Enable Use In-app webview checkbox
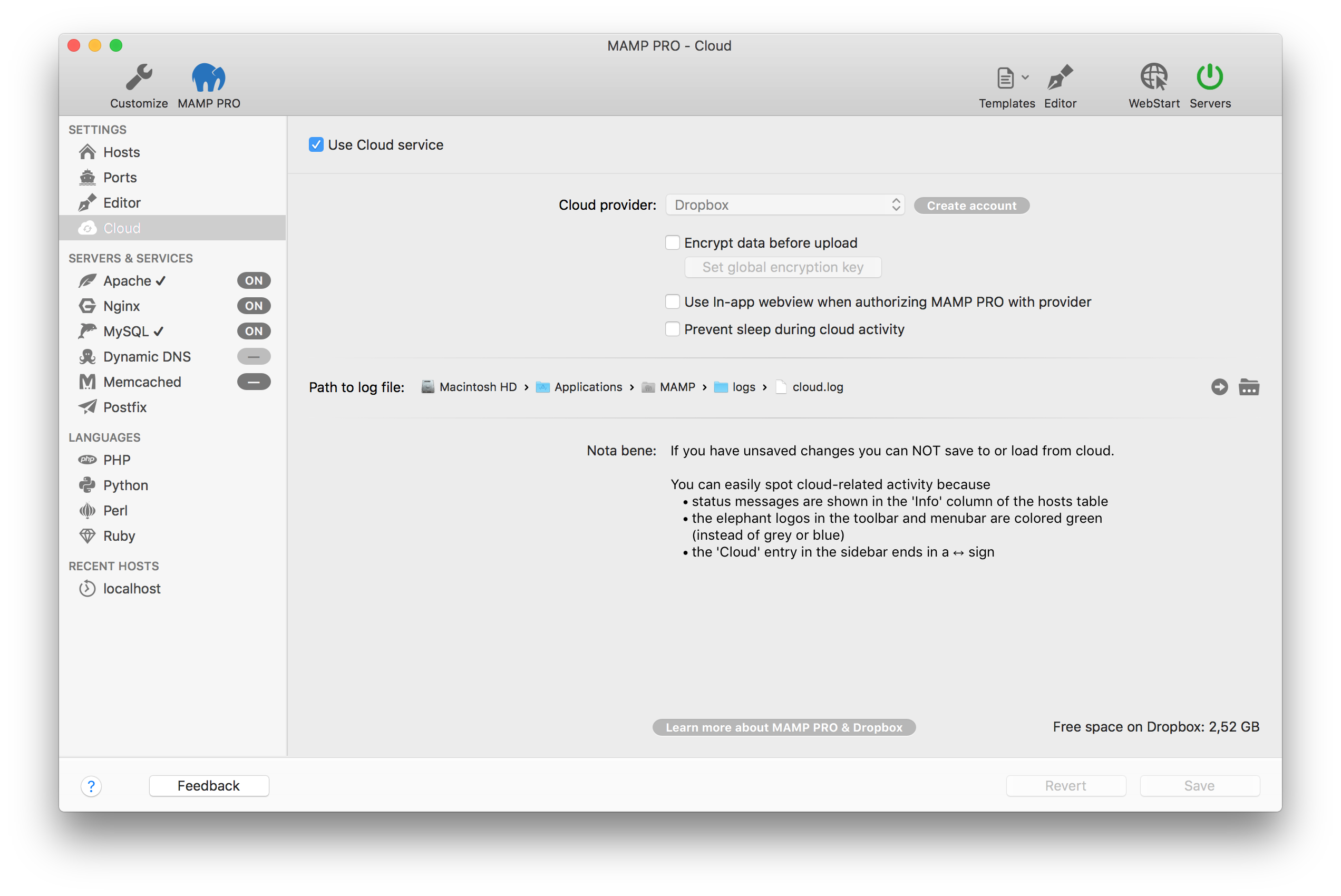 click(673, 301)
